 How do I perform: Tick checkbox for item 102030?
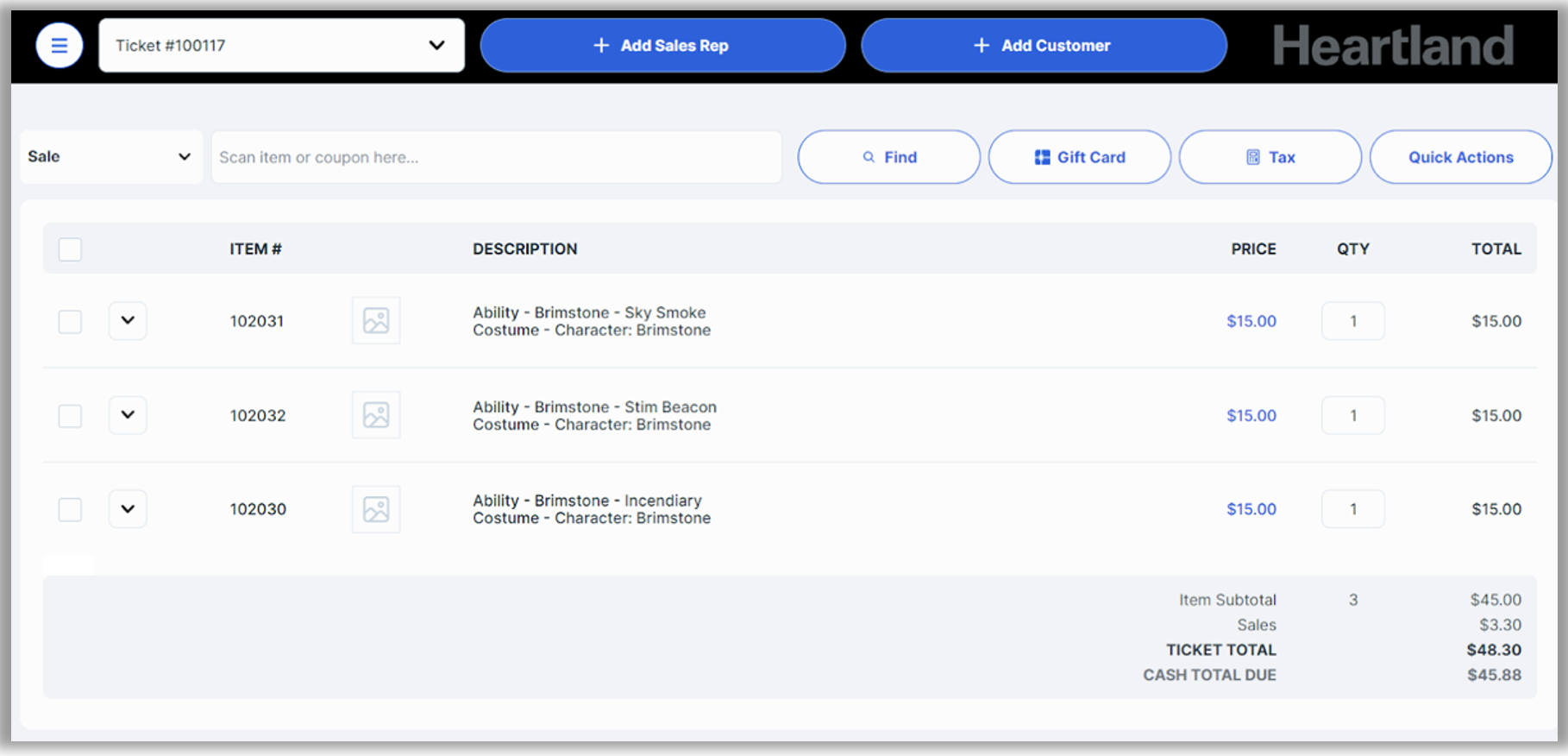pos(70,509)
